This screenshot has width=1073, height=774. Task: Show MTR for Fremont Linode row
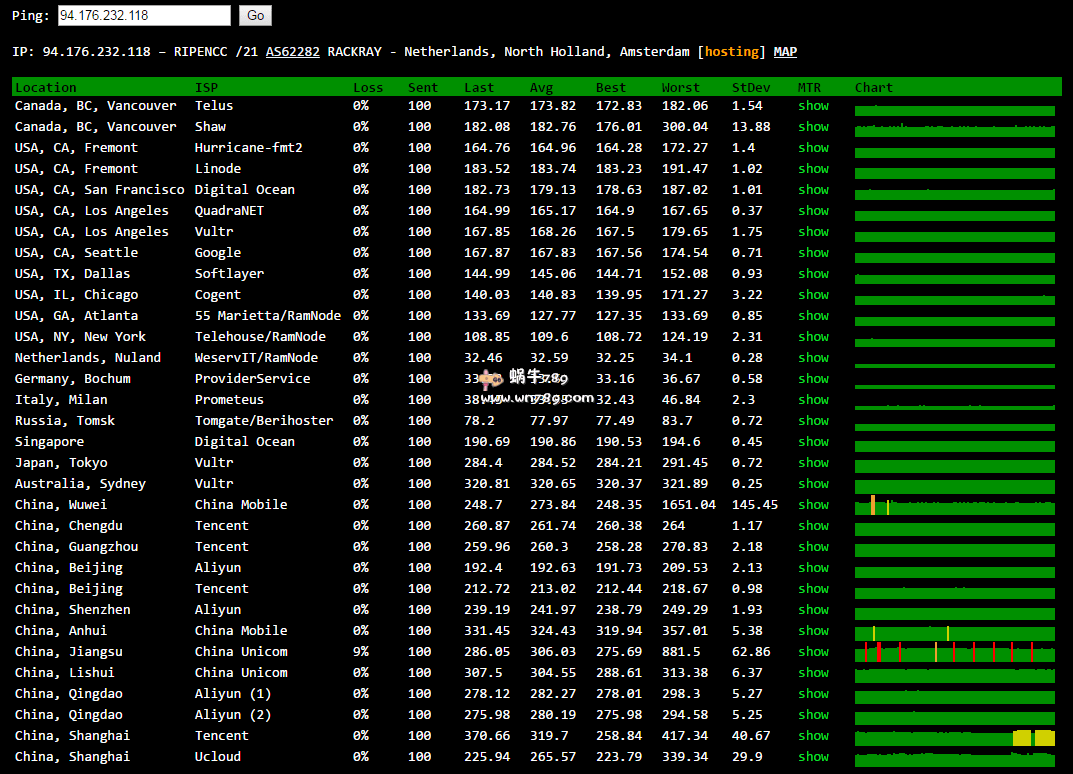click(813, 169)
